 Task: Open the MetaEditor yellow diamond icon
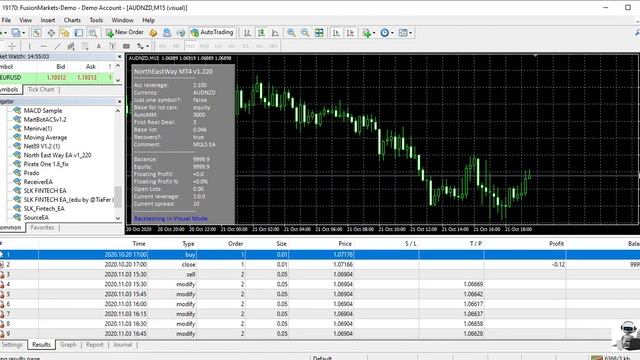coord(153,33)
